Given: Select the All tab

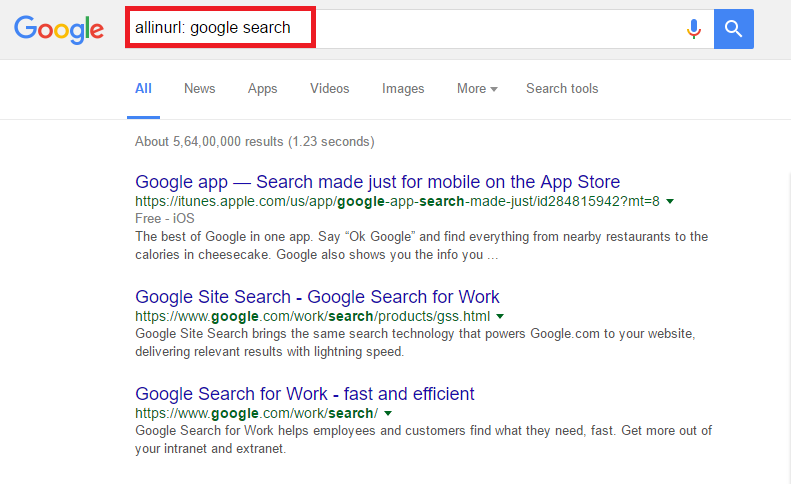Looking at the screenshot, I should pos(143,88).
